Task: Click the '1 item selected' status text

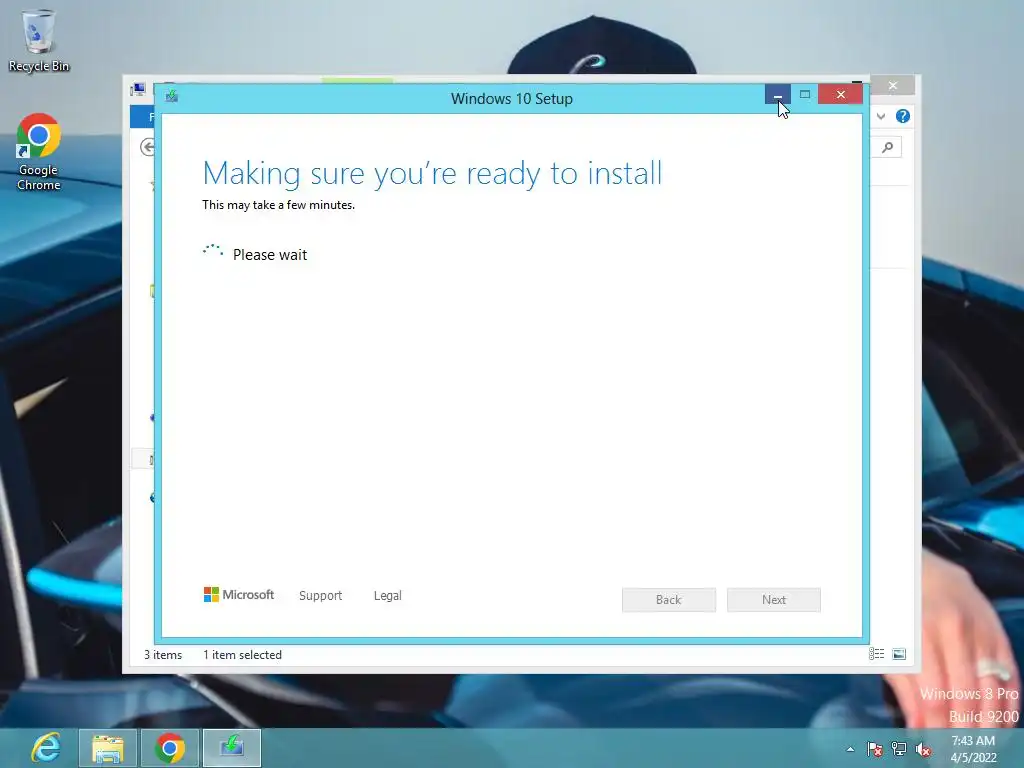Action: (242, 654)
